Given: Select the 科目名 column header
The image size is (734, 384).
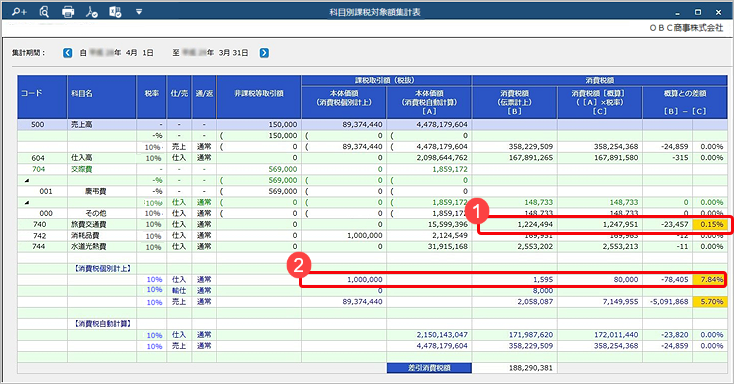Looking at the screenshot, I should click(x=102, y=97).
